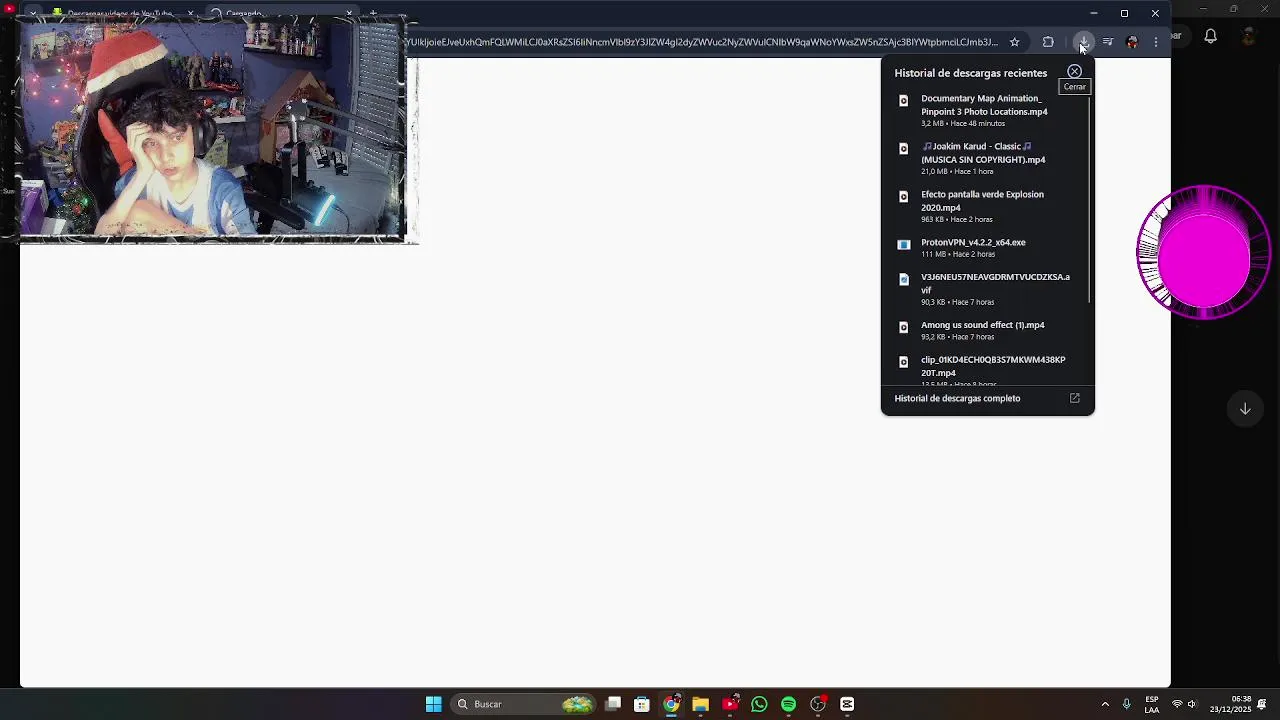This screenshot has width=1280, height=720.
Task: Open Chrome three-dot menu
Action: [1156, 42]
